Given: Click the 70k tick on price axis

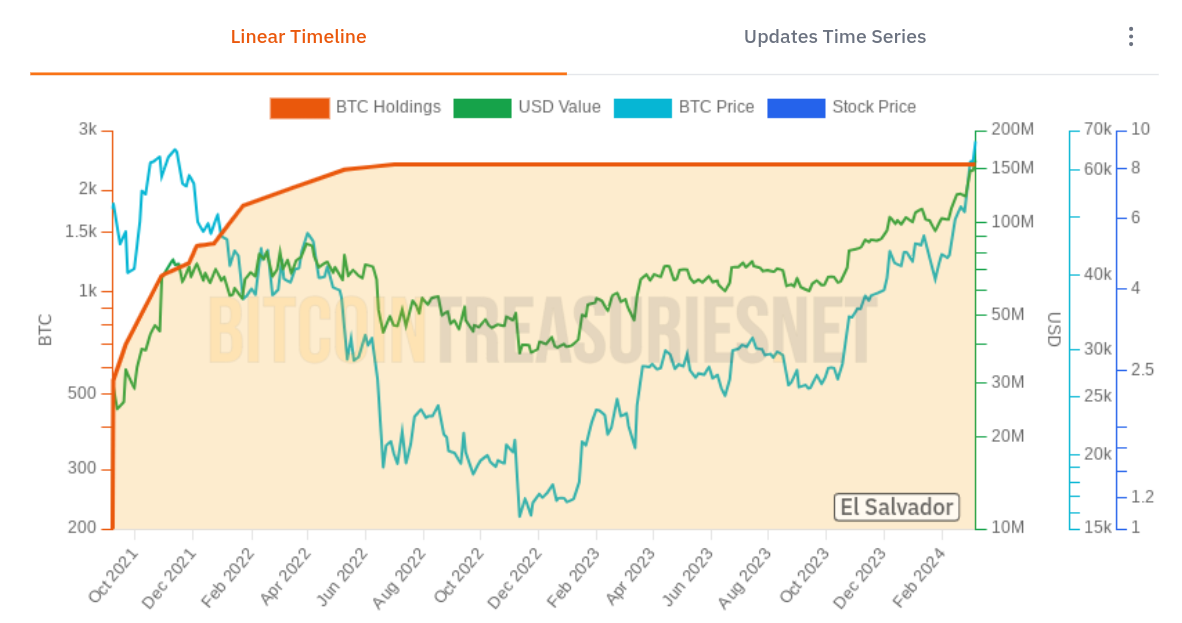Looking at the screenshot, I should (x=1097, y=130).
